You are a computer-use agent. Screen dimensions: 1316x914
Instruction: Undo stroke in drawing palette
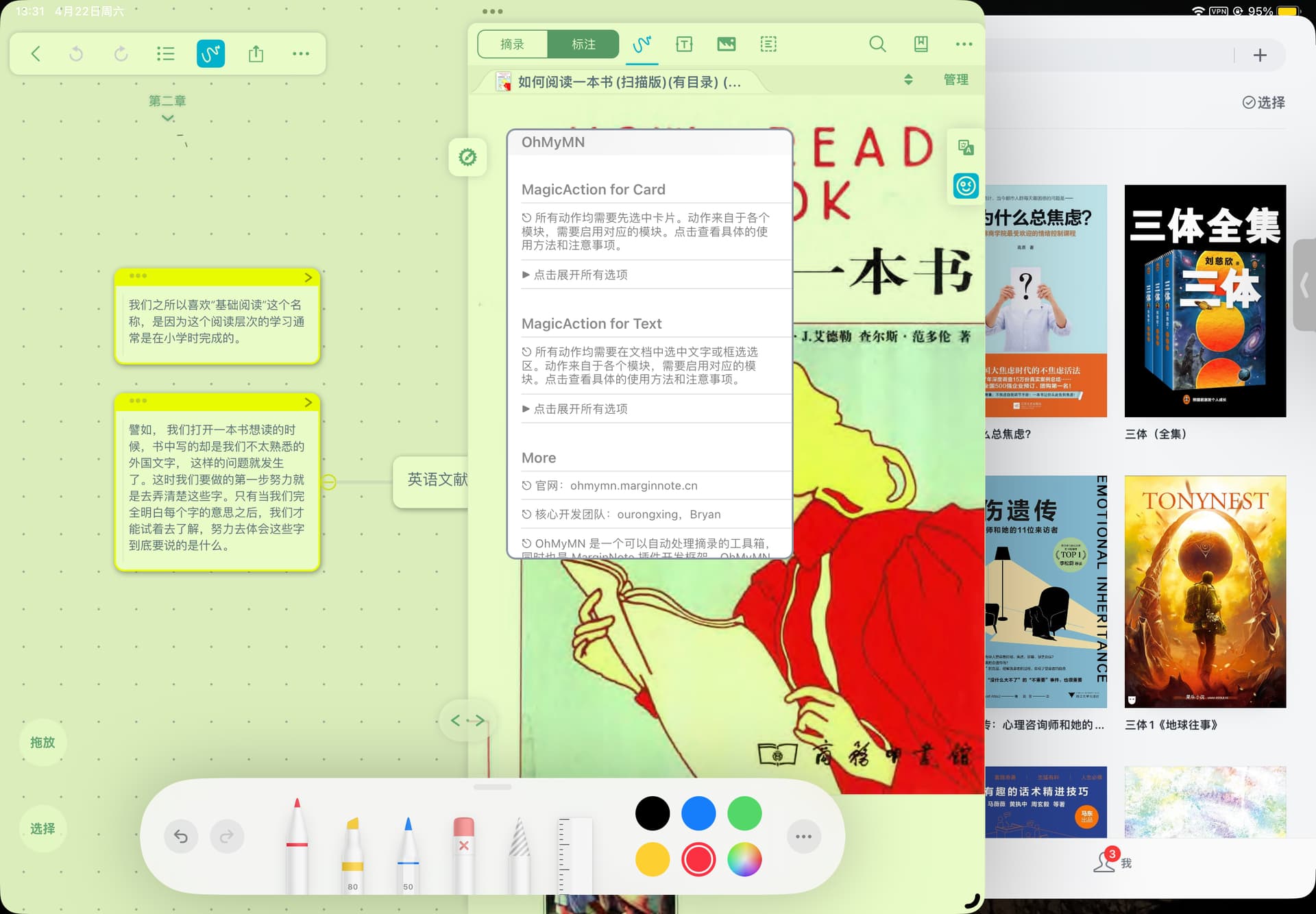181,837
